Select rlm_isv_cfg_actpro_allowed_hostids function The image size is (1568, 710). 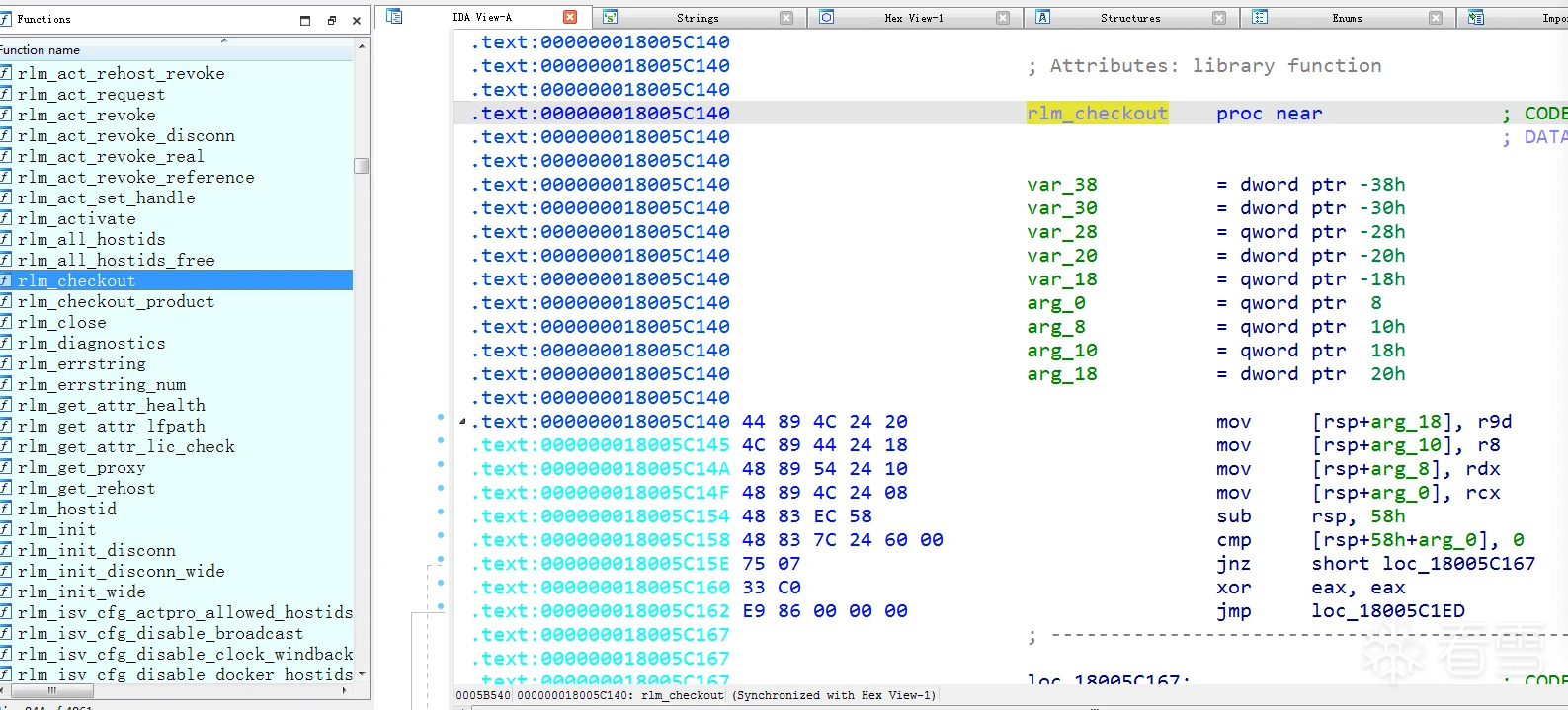click(176, 612)
